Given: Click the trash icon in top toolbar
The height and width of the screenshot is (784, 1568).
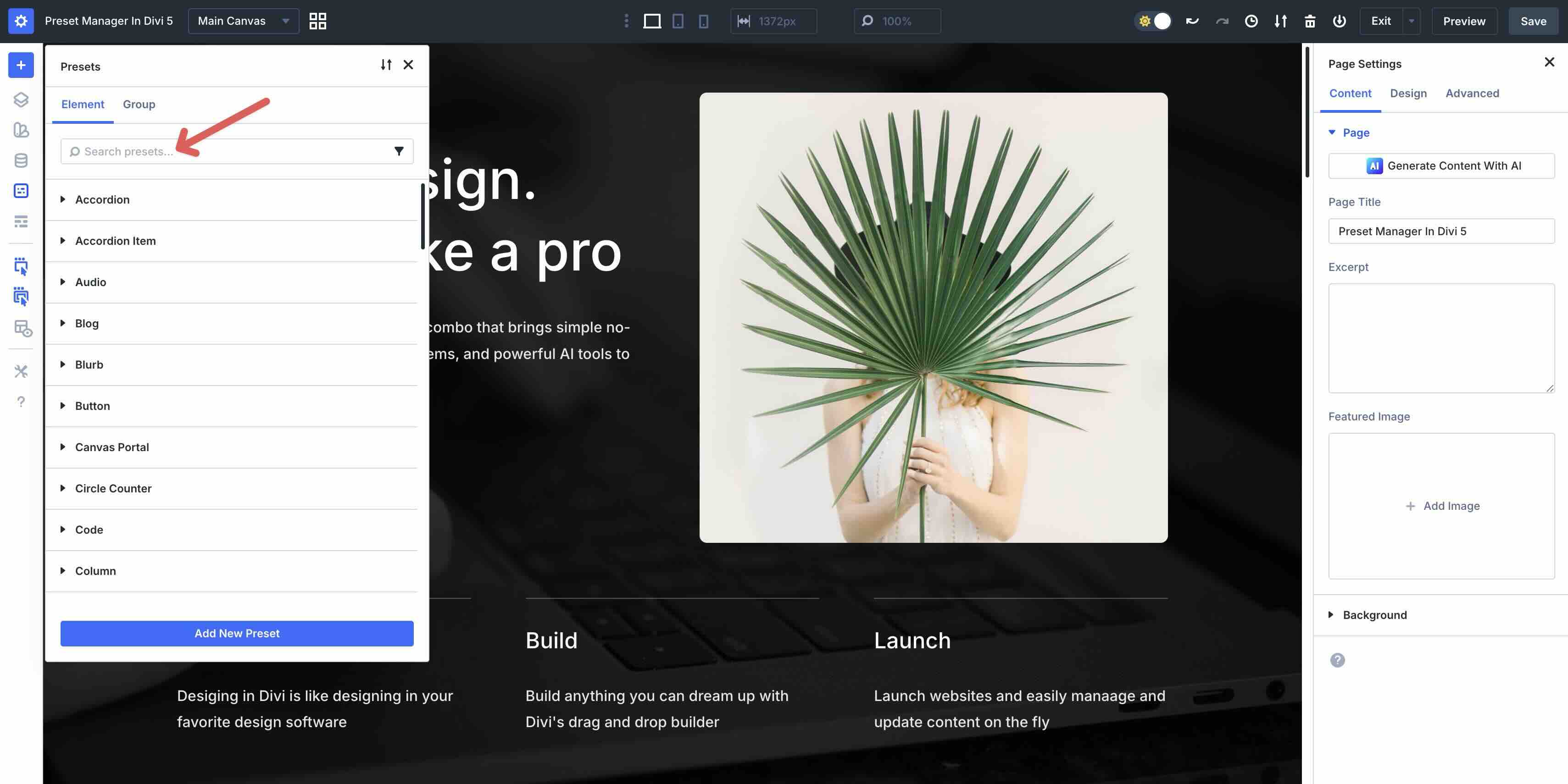Looking at the screenshot, I should point(1310,21).
